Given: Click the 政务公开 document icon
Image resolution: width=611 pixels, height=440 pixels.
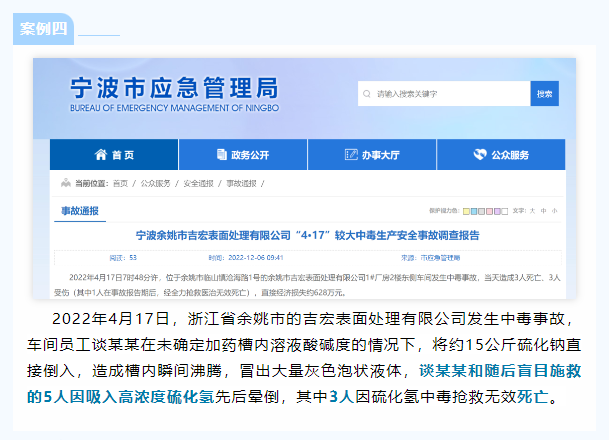Looking at the screenshot, I should pos(222,155).
